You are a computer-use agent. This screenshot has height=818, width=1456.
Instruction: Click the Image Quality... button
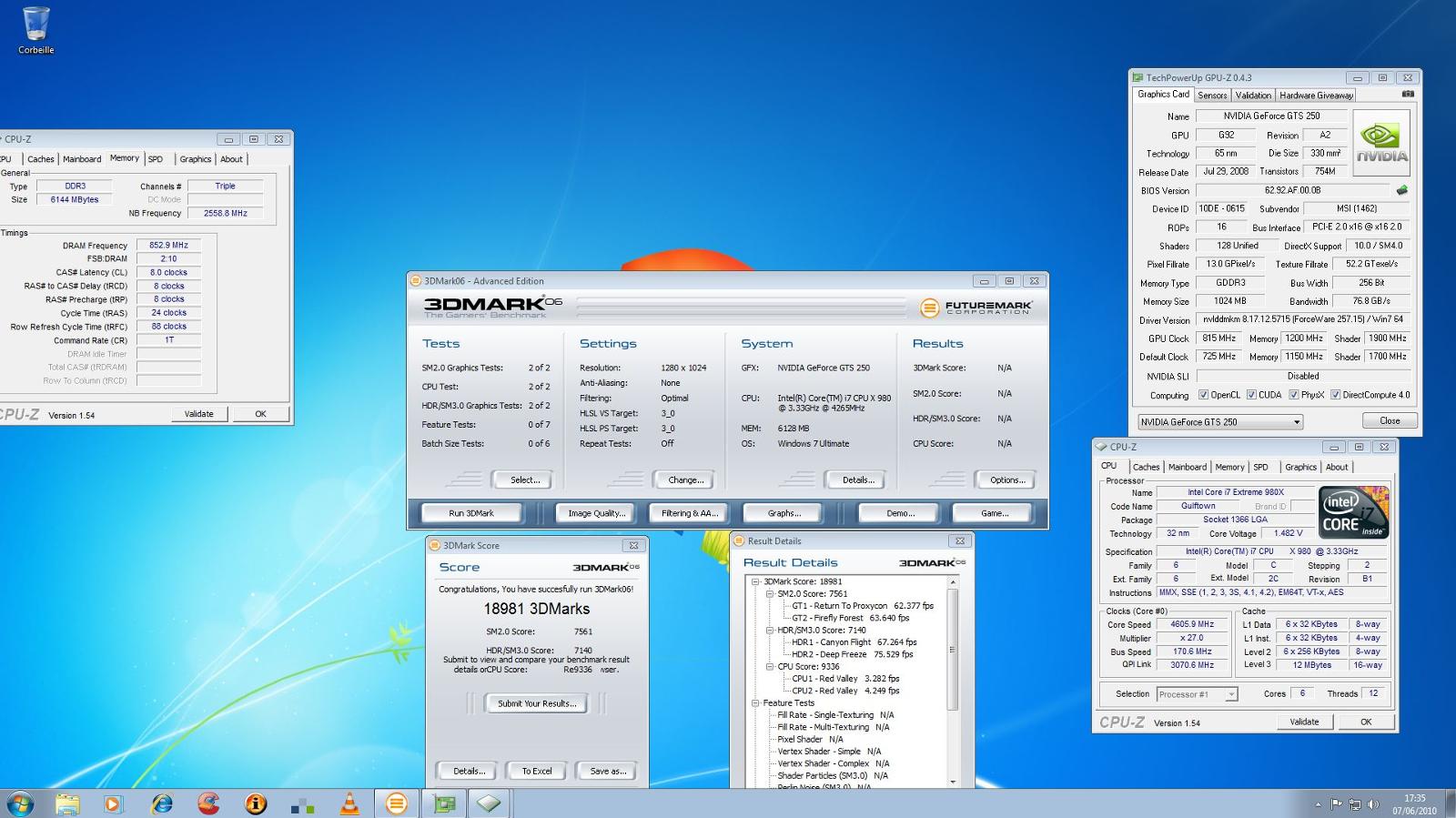tap(596, 513)
